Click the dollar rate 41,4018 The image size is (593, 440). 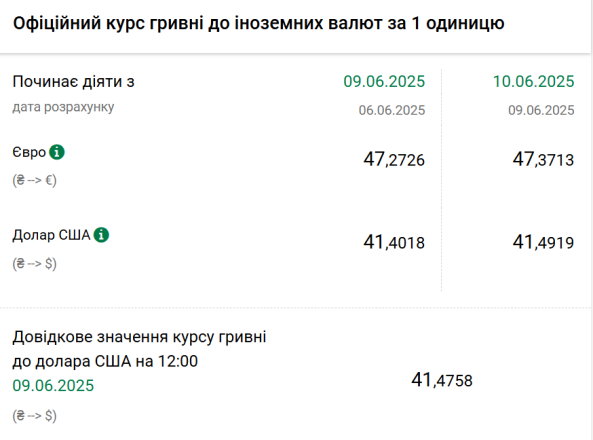click(394, 242)
